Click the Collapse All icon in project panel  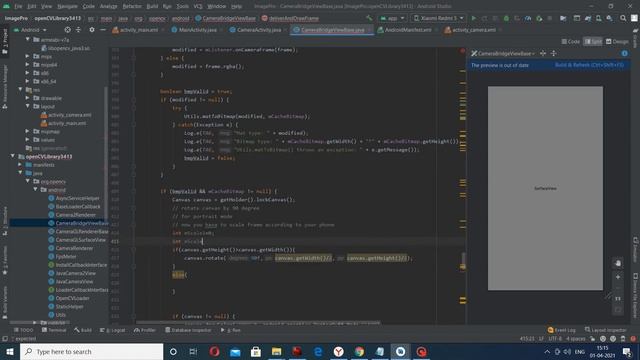[78, 30]
